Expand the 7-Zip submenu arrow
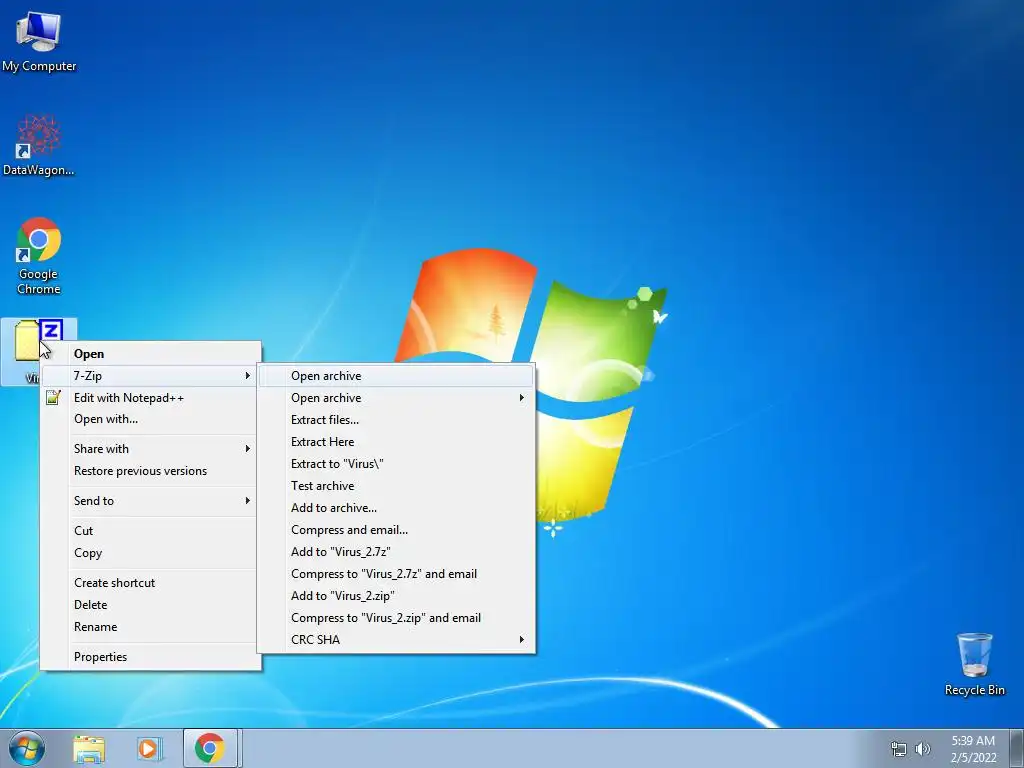Image resolution: width=1024 pixels, height=768 pixels. [x=248, y=376]
